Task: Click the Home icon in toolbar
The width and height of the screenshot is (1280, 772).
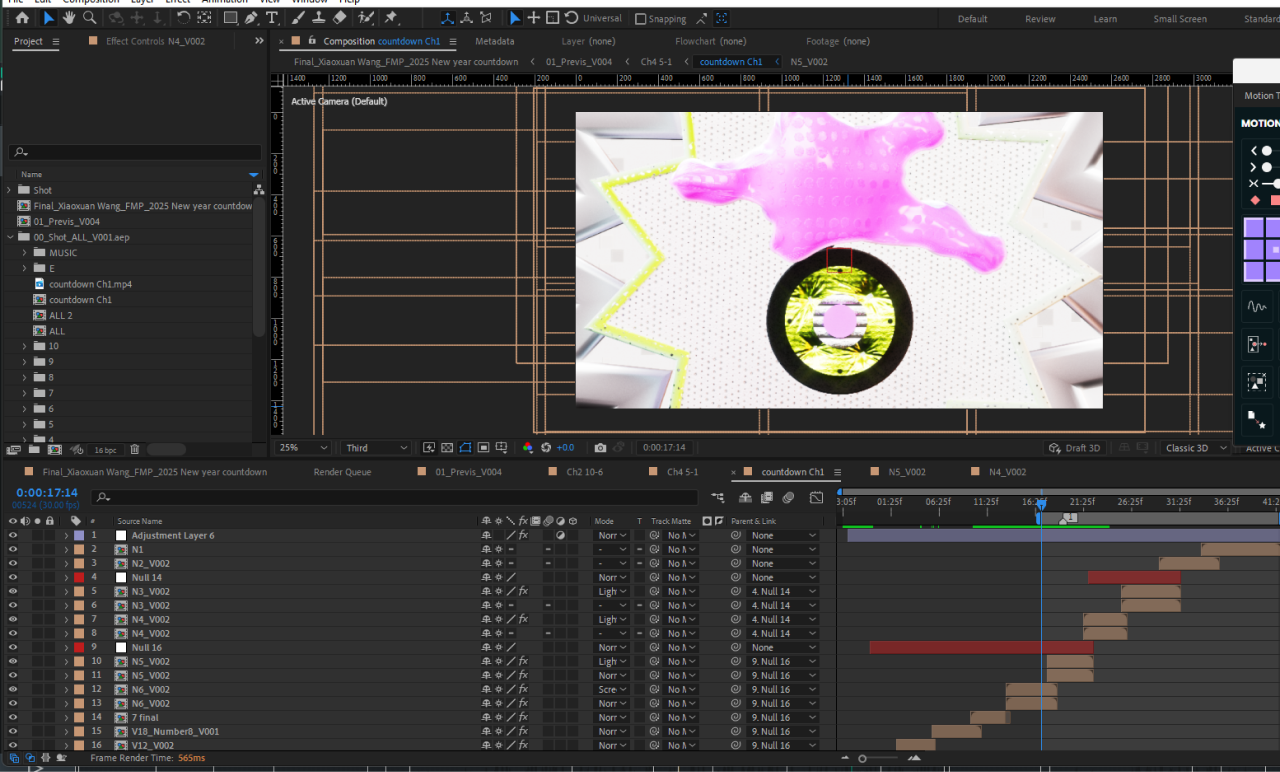Action: click(22, 18)
